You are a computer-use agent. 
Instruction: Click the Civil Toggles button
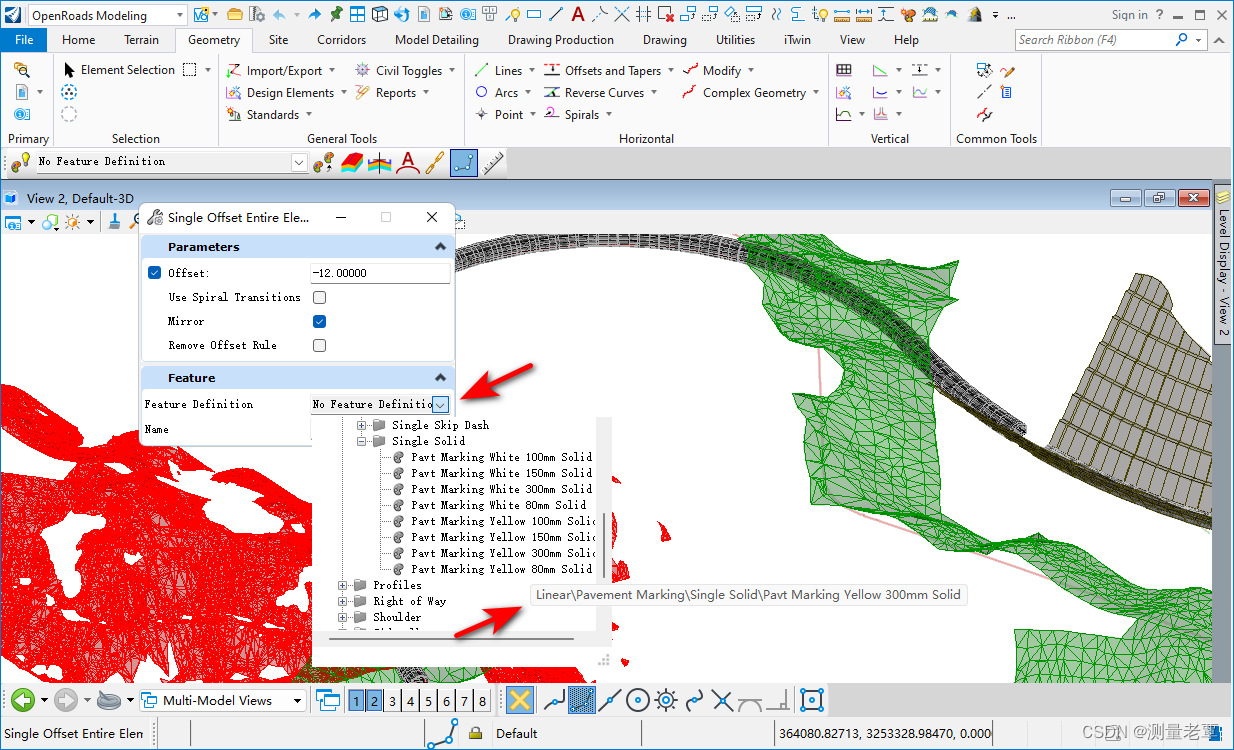[405, 70]
